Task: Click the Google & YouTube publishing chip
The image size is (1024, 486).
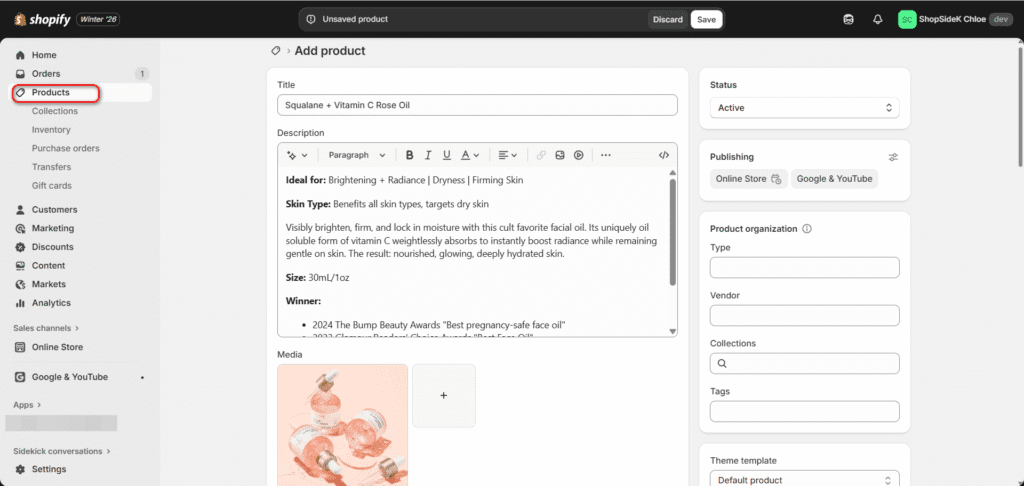Action: click(x=835, y=179)
